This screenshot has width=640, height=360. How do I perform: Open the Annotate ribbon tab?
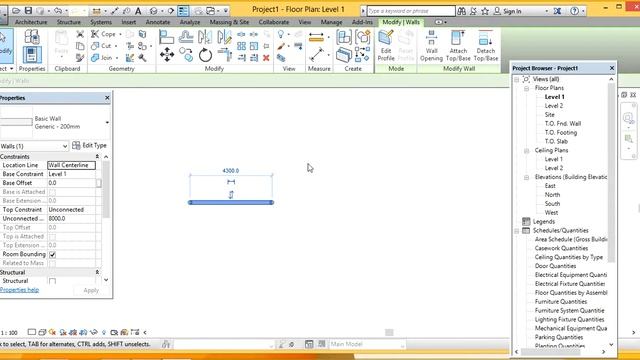(158, 22)
